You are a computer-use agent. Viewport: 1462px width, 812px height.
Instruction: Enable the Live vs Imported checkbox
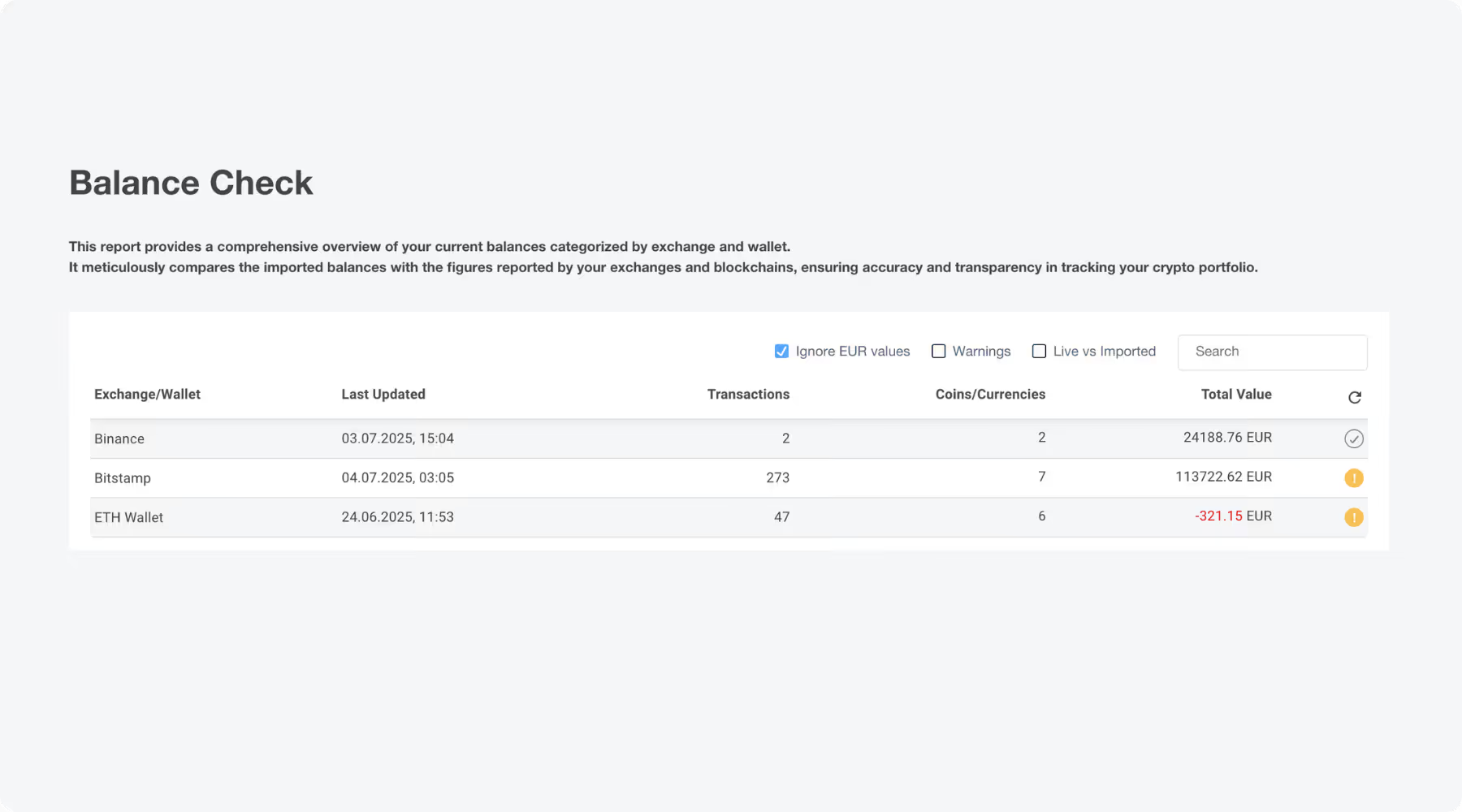click(x=1039, y=351)
